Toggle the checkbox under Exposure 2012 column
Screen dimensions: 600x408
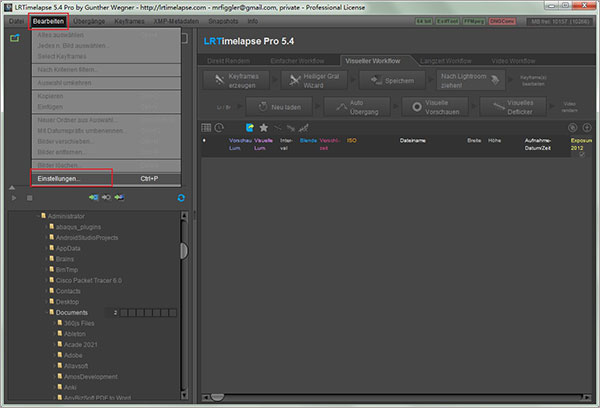[582, 154]
